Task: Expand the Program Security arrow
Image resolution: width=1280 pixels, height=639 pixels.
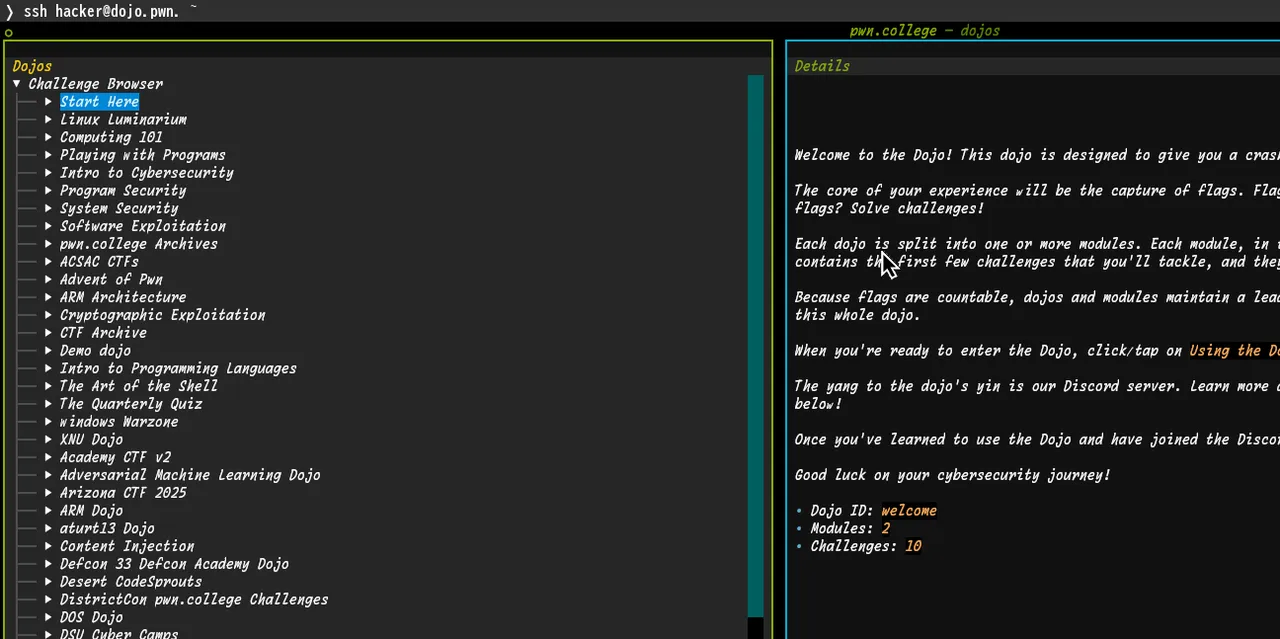Action: pos(48,191)
